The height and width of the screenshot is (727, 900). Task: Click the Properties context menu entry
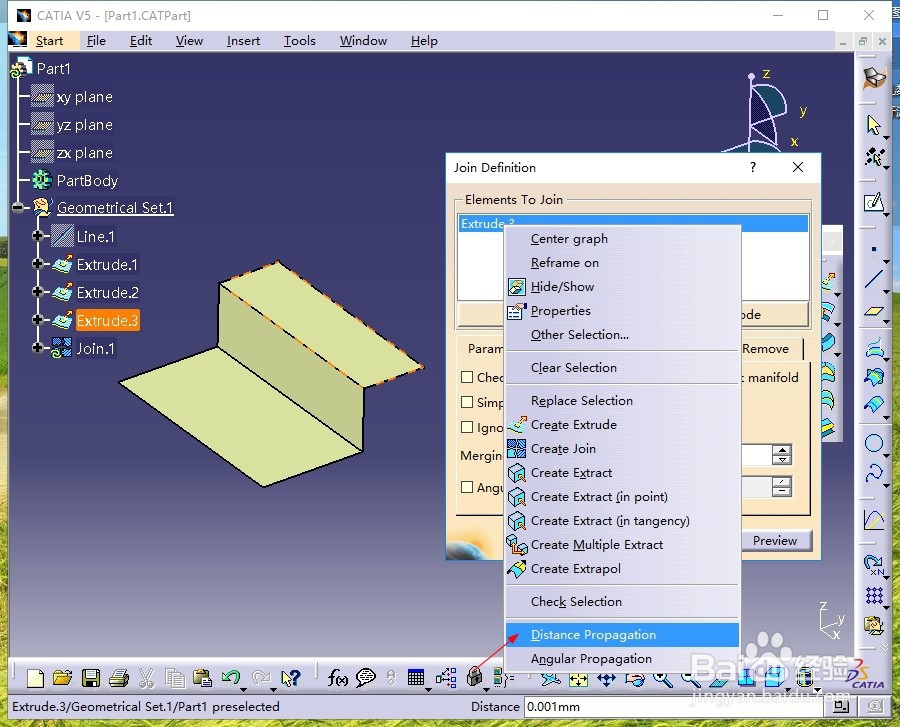click(x=622, y=311)
